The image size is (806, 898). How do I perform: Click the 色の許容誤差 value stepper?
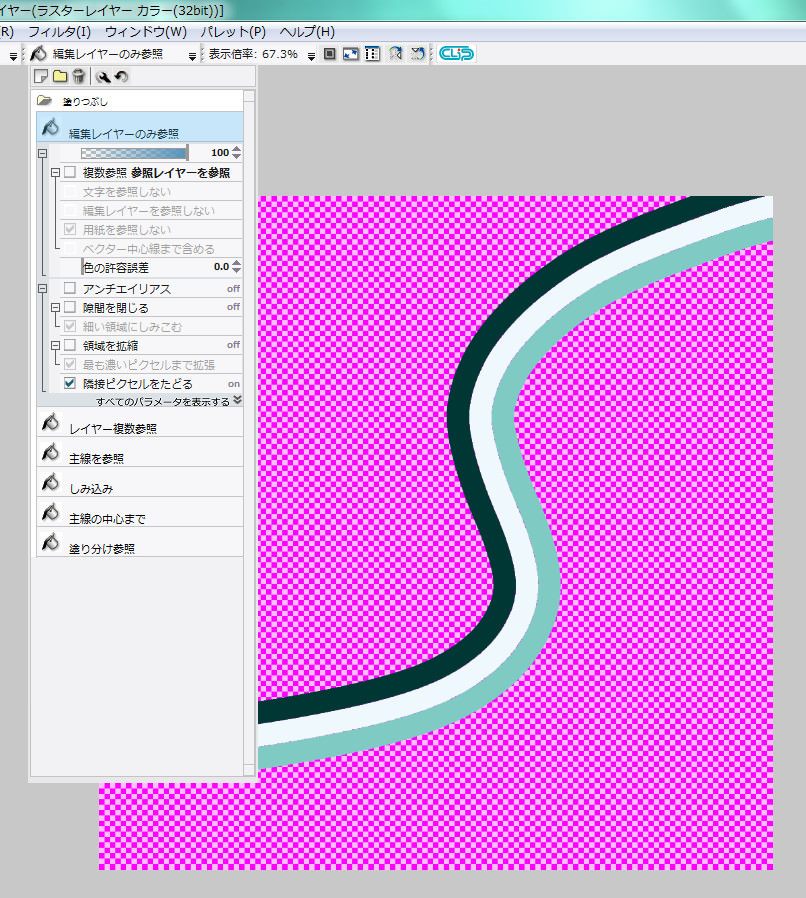(236, 267)
